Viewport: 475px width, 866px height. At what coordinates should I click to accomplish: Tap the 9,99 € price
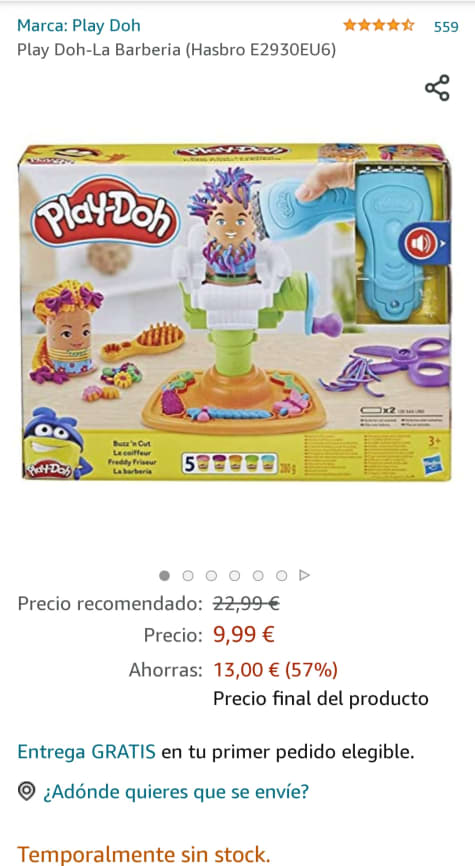(244, 635)
